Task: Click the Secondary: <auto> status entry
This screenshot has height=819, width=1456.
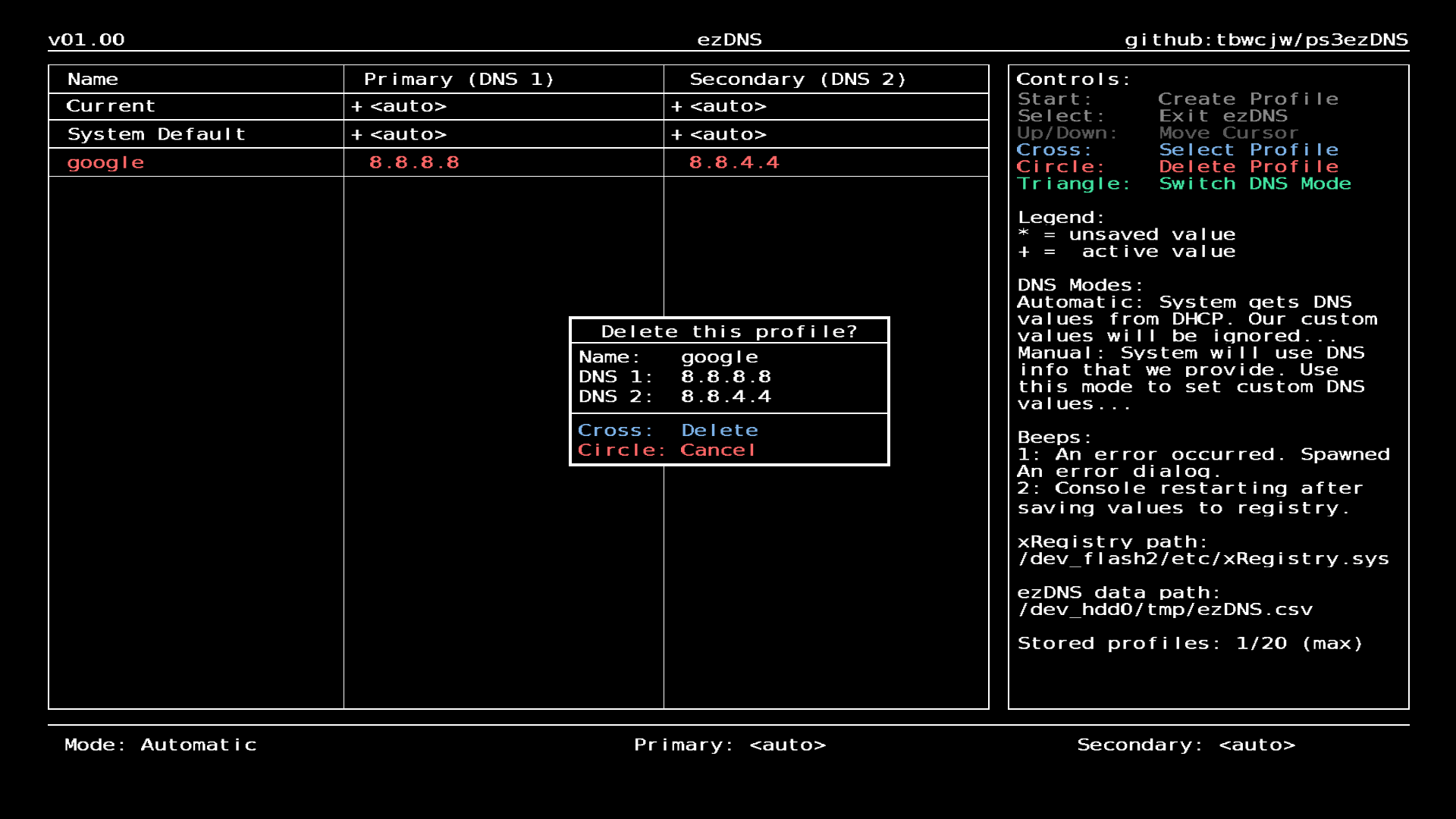Action: point(1186,745)
